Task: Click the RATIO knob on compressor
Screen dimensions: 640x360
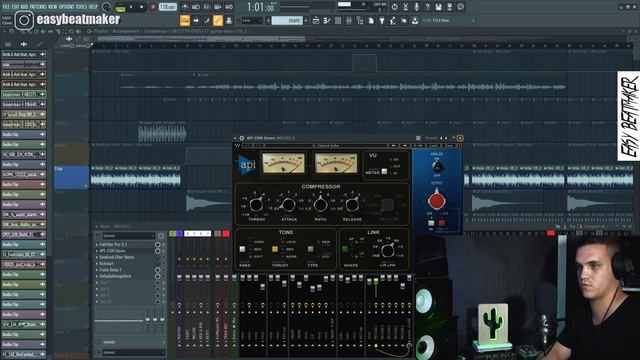Action: (320, 204)
